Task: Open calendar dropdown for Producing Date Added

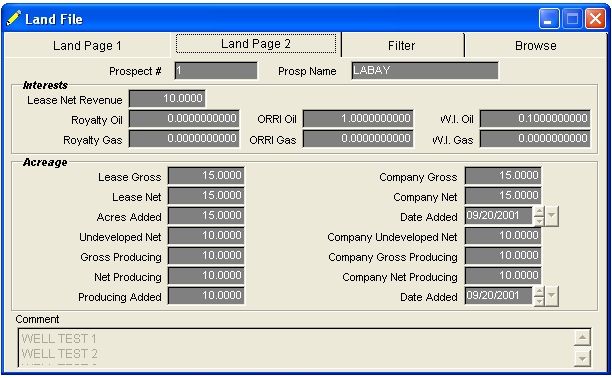Action: [551, 296]
